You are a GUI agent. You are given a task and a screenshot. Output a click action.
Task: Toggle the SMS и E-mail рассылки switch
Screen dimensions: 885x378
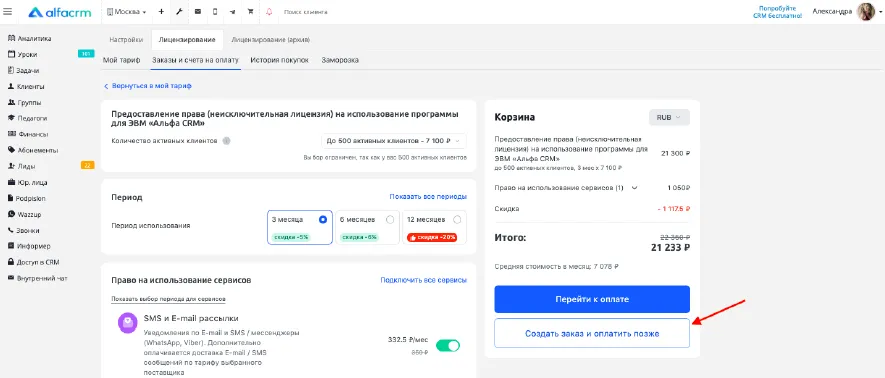point(448,345)
